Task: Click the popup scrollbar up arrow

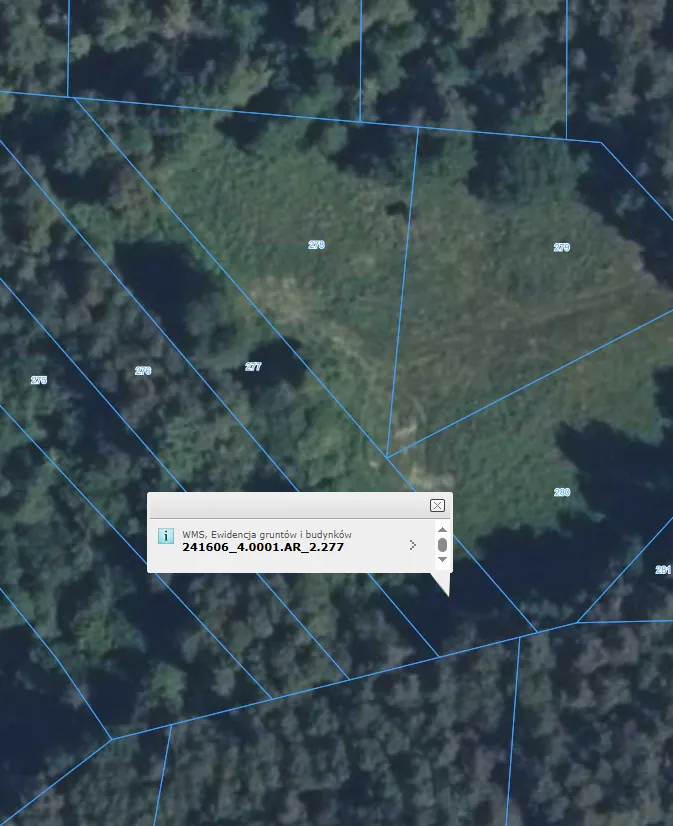Action: click(x=442, y=530)
